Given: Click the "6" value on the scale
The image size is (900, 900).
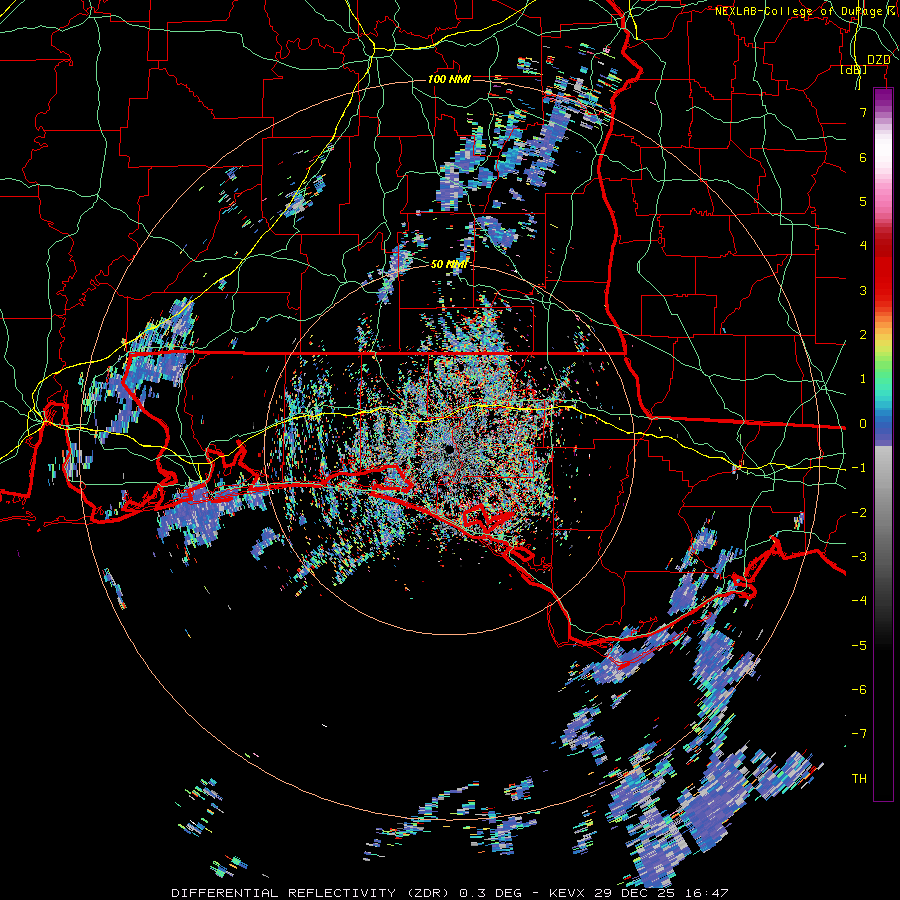Looking at the screenshot, I should (863, 157).
